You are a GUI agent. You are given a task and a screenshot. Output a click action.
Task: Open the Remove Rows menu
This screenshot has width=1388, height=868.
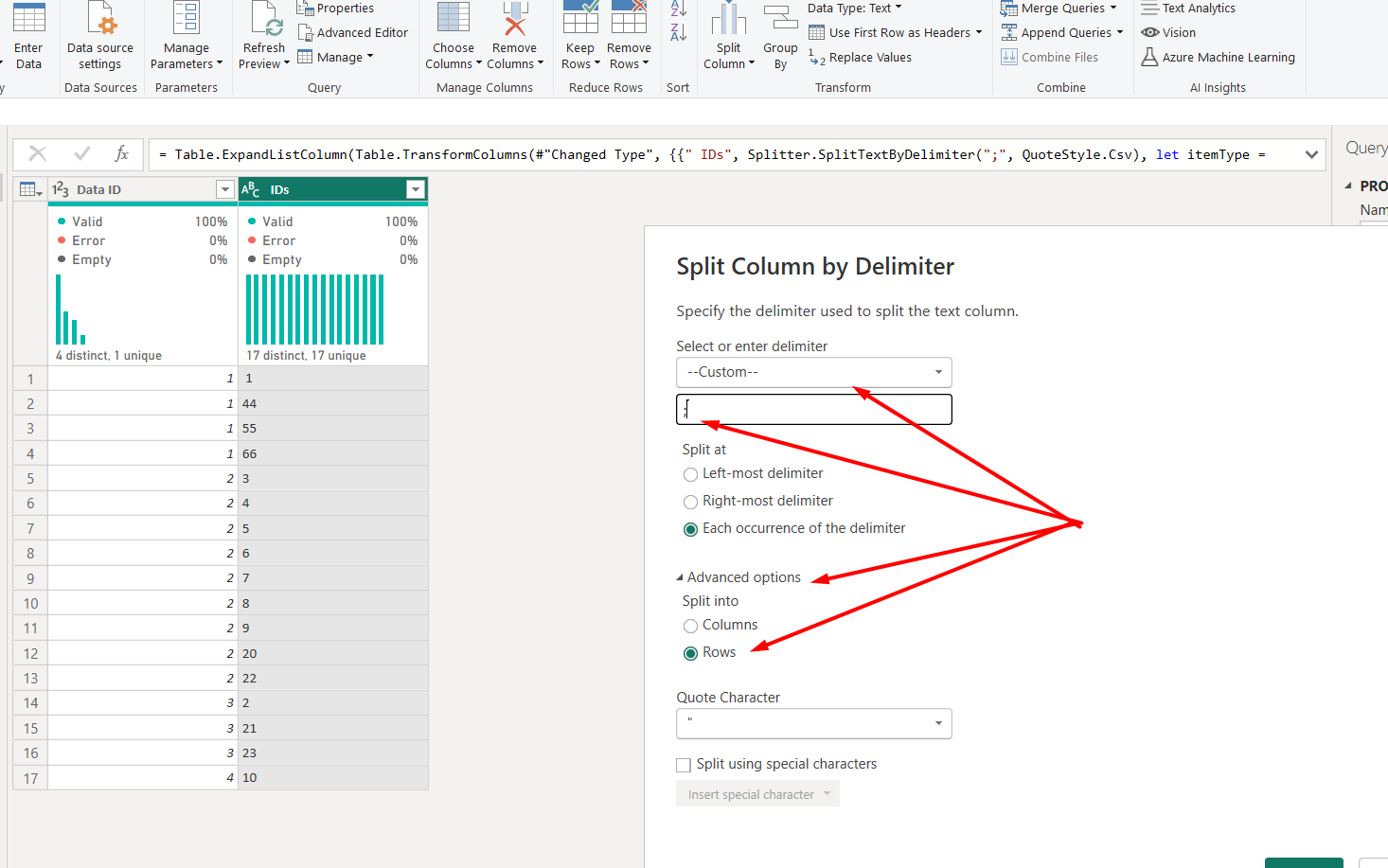coord(629,36)
